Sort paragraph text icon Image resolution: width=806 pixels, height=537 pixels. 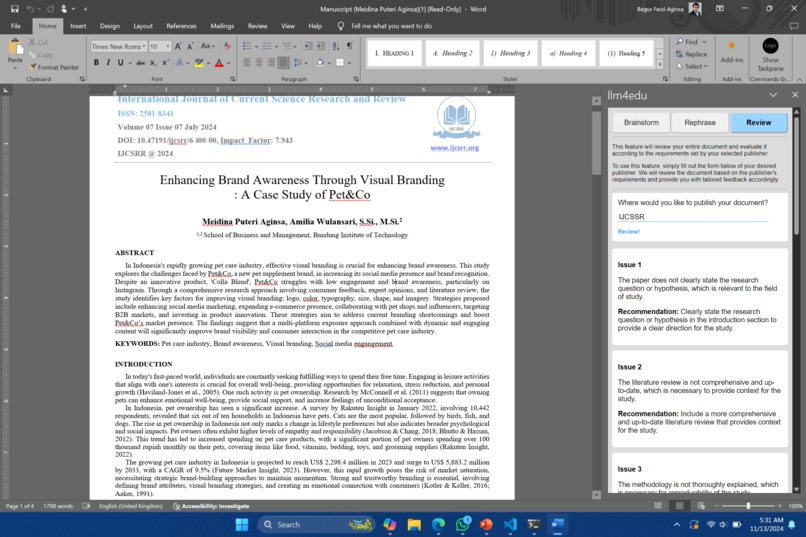point(336,46)
